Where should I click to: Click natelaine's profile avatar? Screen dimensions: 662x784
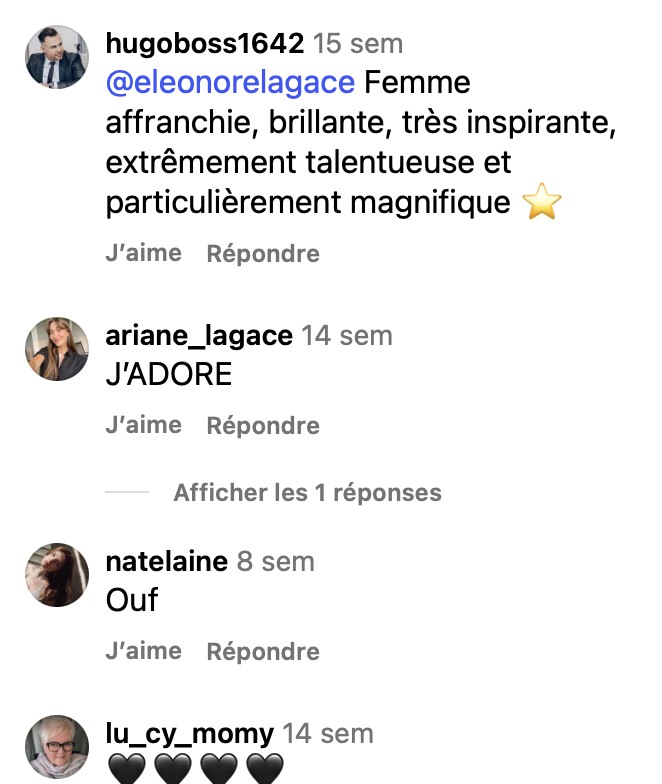(x=56, y=575)
